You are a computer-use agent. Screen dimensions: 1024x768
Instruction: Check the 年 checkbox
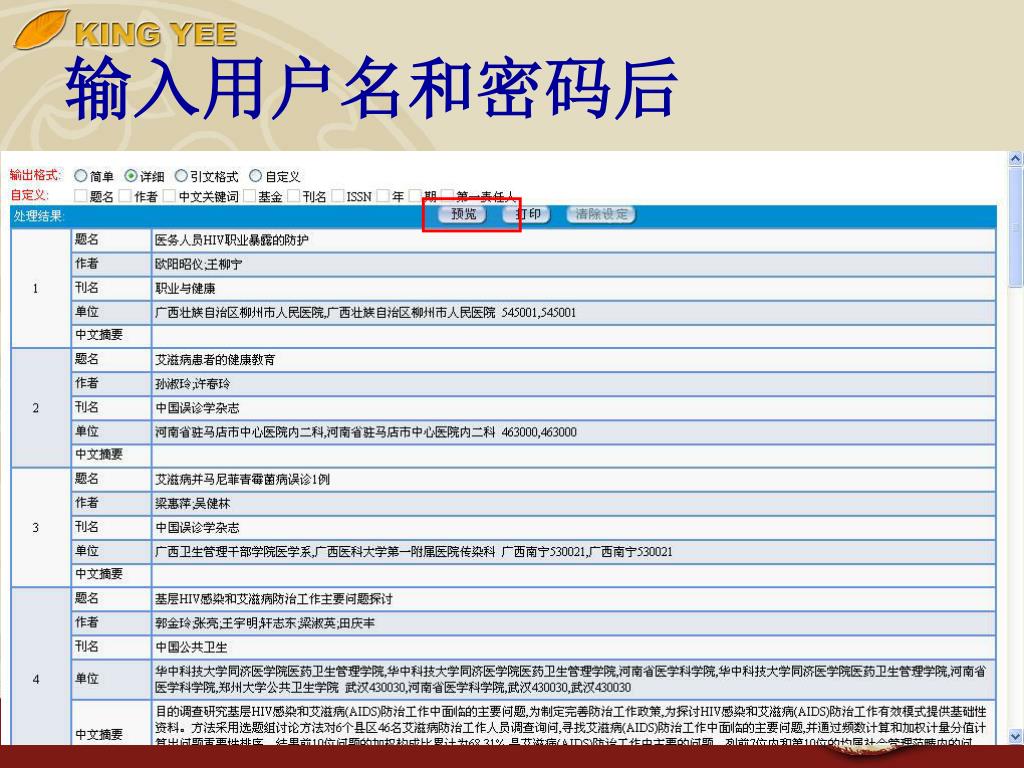coord(383,196)
